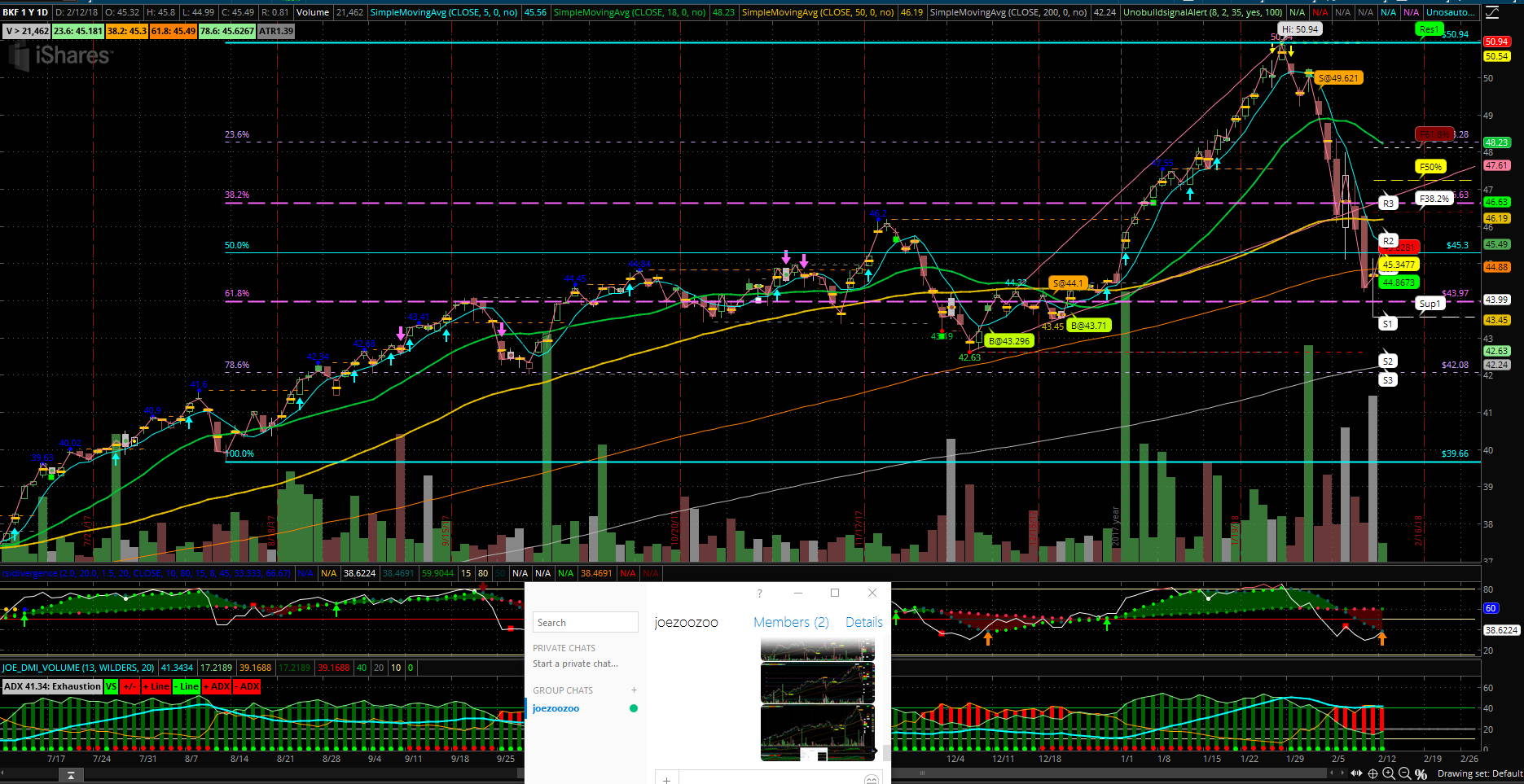Click the collapse-to-top arrow button at bottom left

(71, 774)
